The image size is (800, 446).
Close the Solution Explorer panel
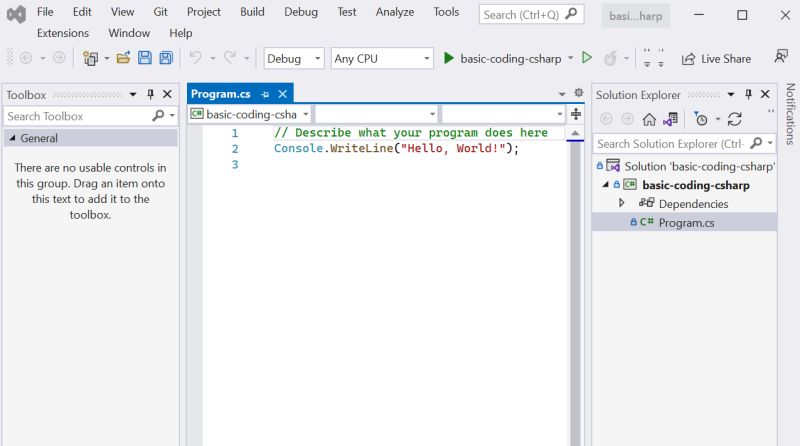[x=765, y=94]
